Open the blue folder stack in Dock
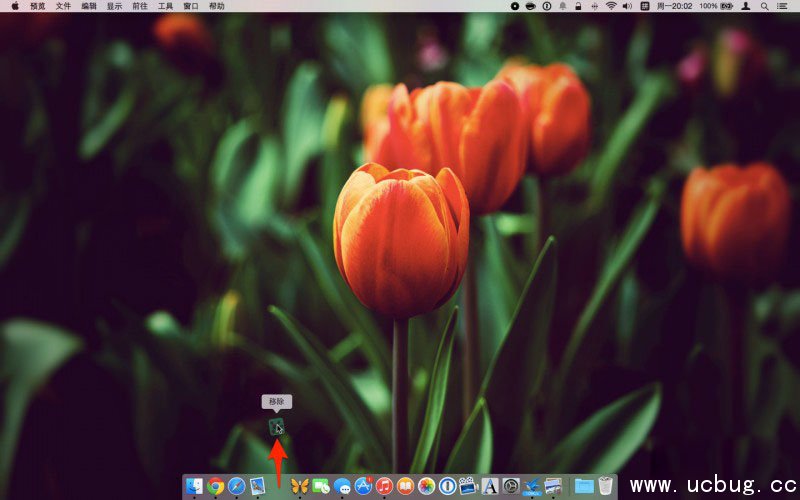This screenshot has height=500, width=800. (584, 486)
